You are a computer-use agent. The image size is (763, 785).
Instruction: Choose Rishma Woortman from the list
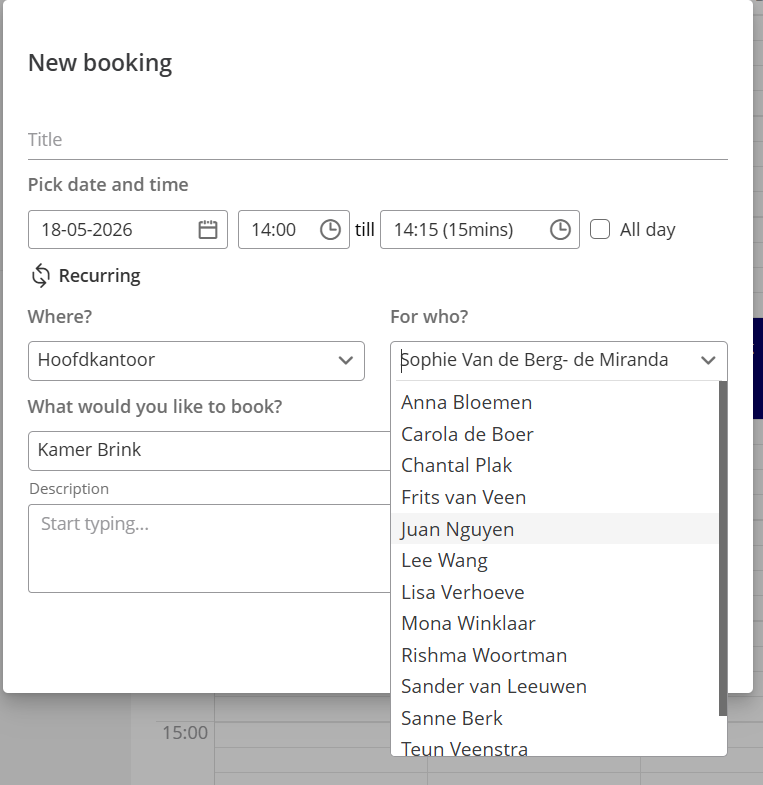[x=555, y=655]
